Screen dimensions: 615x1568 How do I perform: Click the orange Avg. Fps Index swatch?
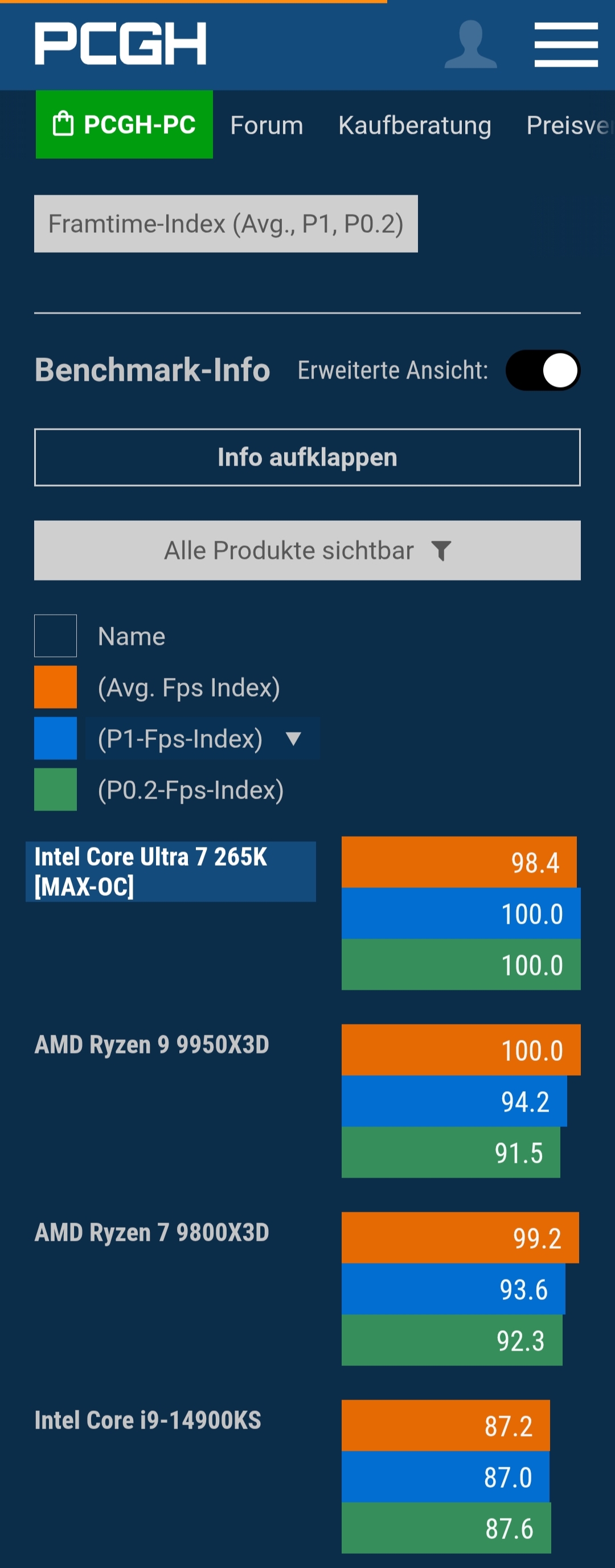click(55, 687)
